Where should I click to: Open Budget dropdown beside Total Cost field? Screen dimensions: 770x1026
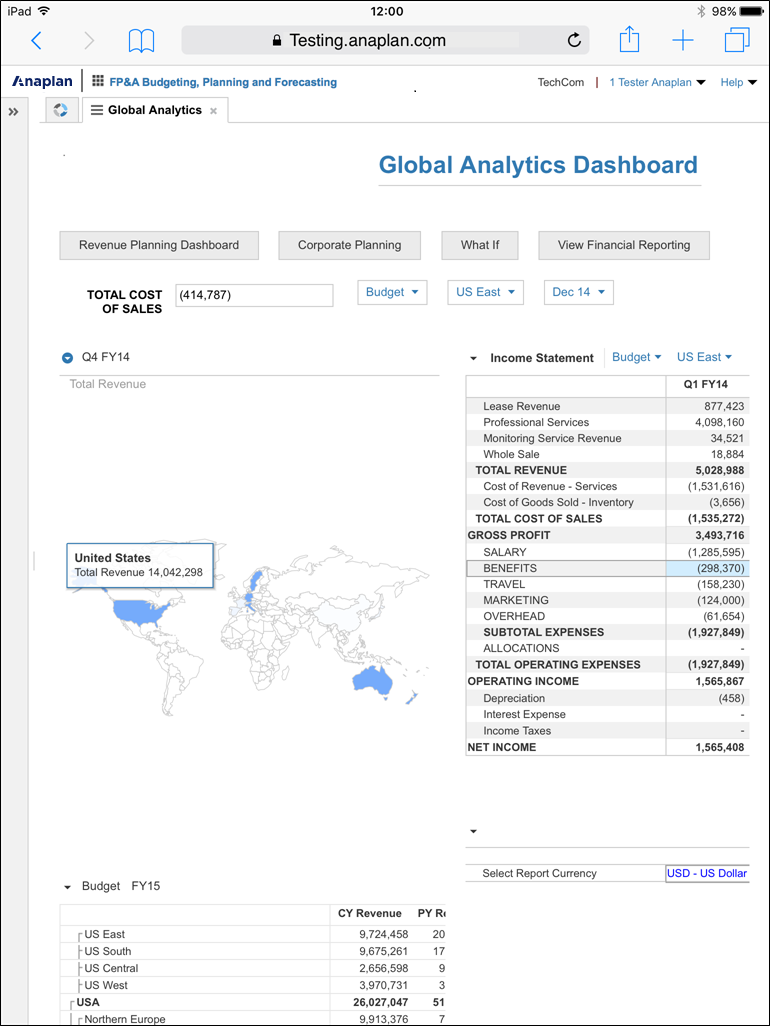tap(392, 292)
